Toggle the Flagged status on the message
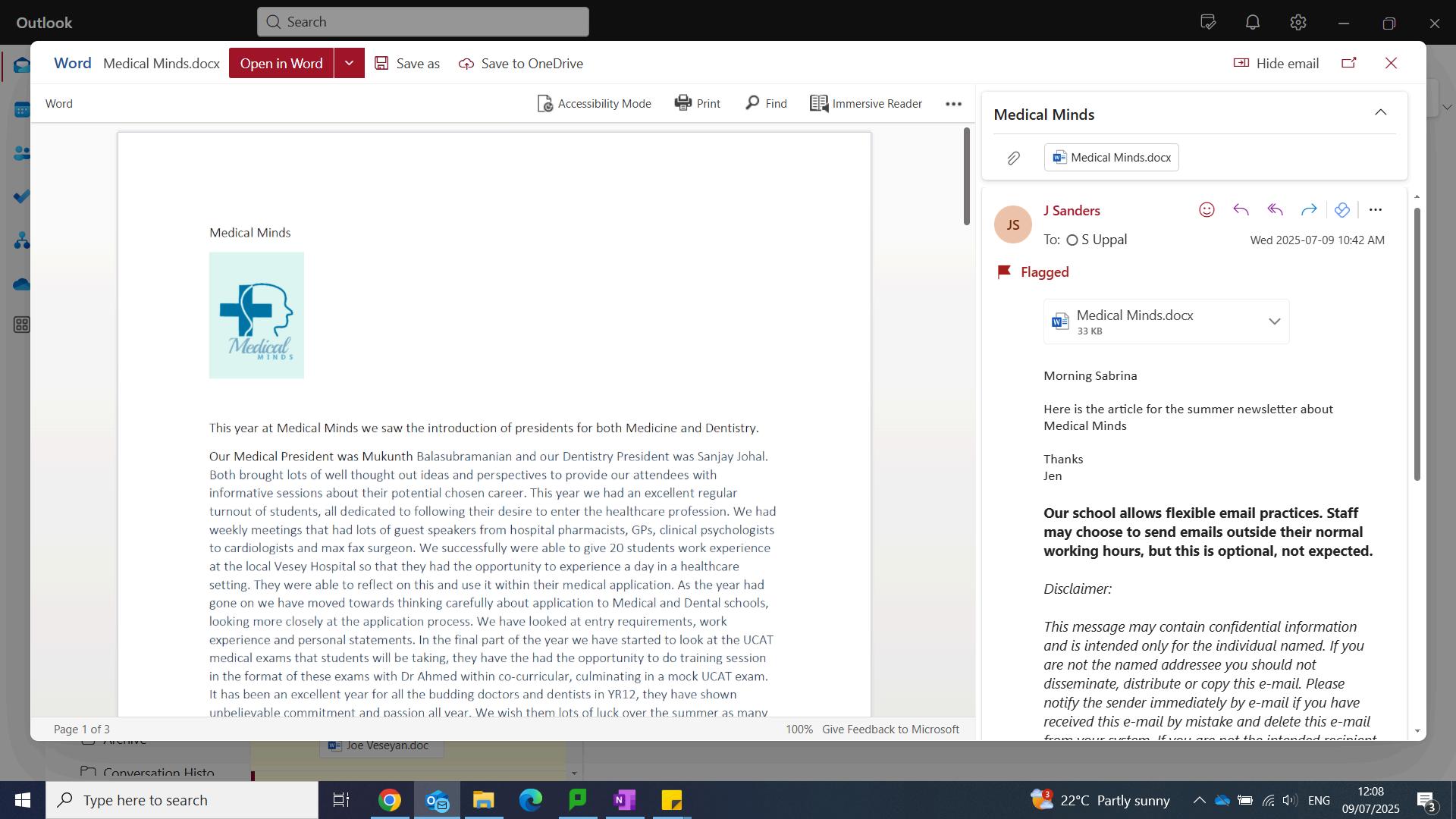The image size is (1456, 819). 1032,272
